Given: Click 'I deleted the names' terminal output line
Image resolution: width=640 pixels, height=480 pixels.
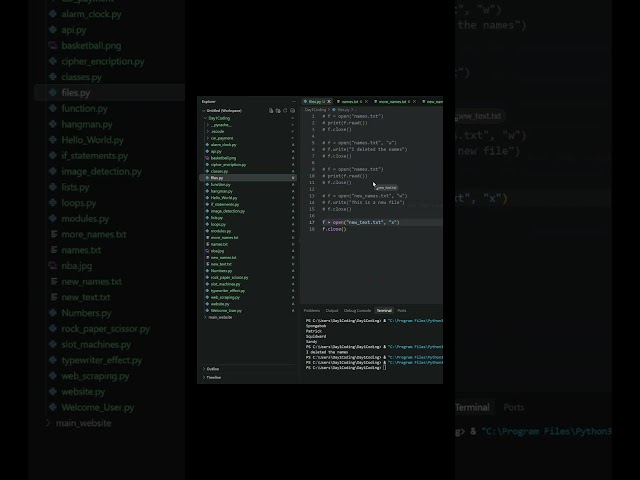Looking at the screenshot, I should 327,352.
